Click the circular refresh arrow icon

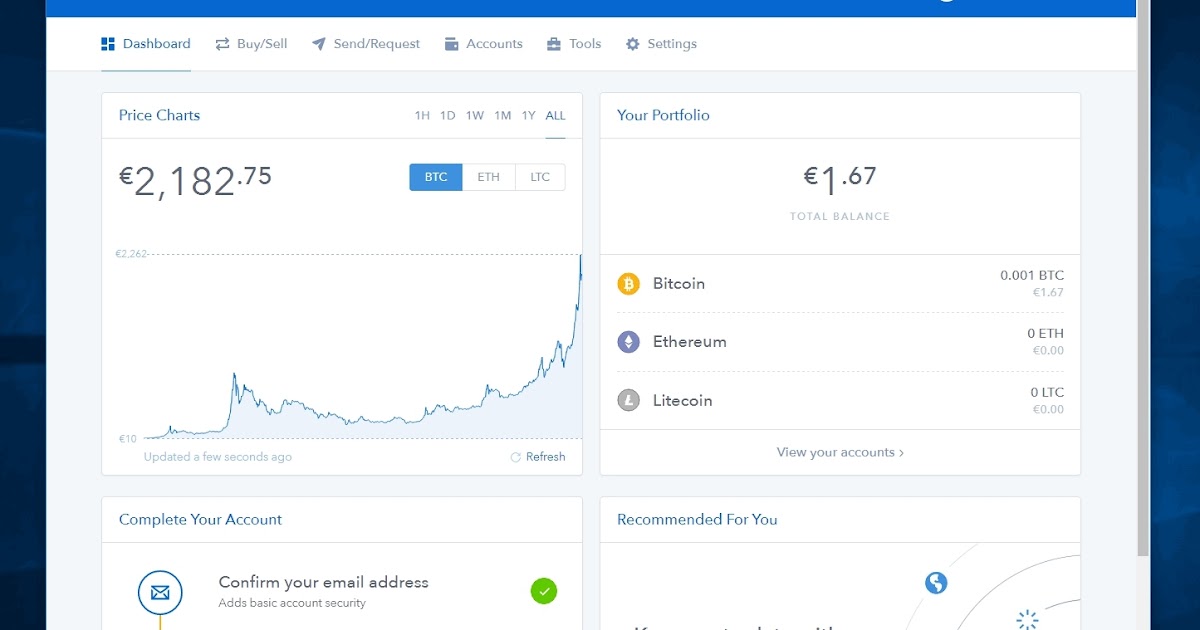pos(516,457)
